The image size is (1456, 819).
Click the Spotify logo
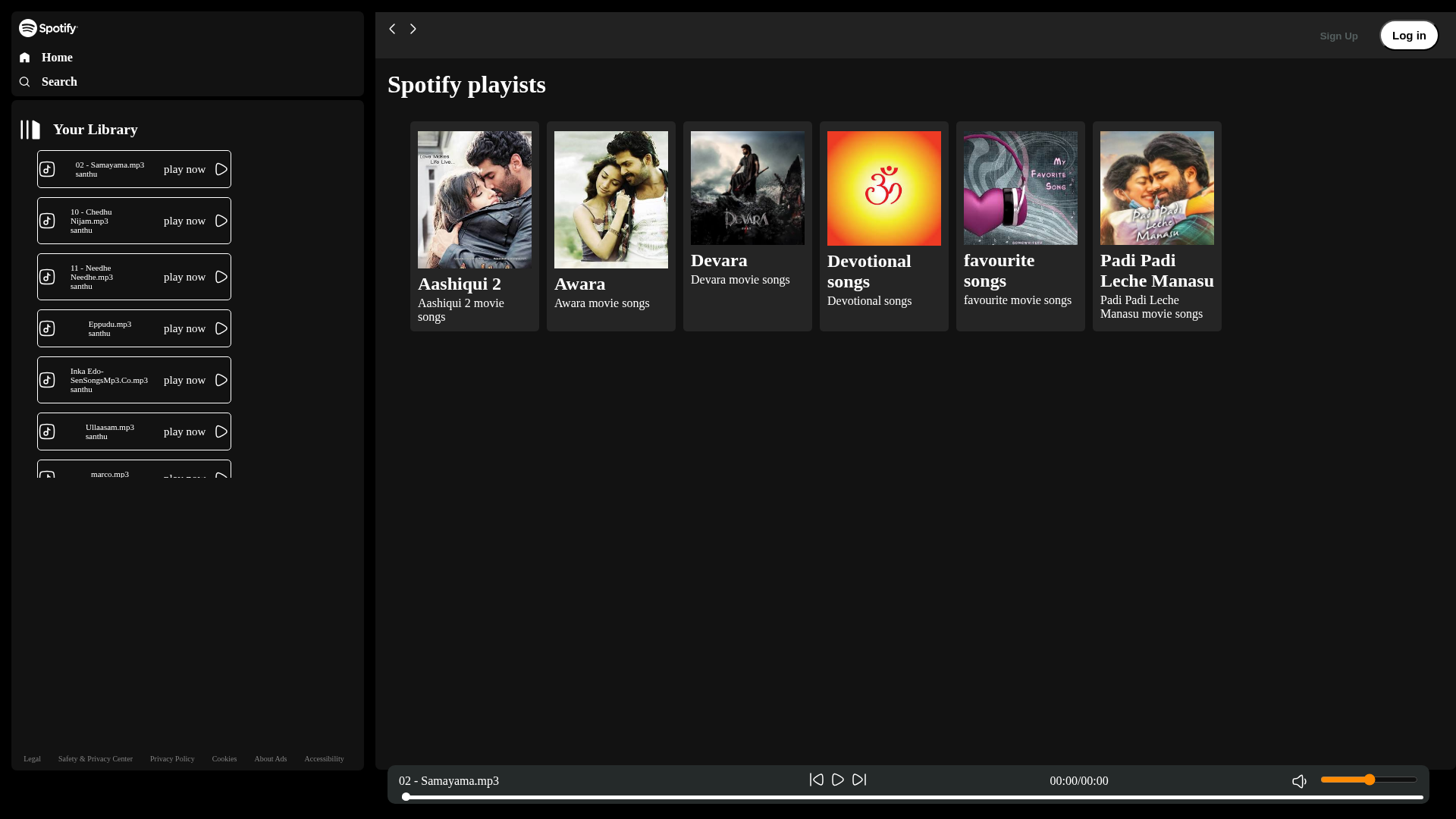coord(49,28)
